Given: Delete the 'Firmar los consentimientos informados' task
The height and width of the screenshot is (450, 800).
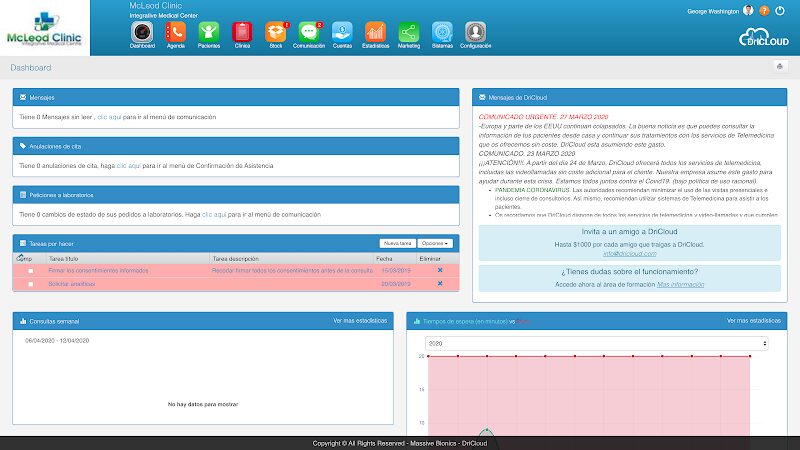Looking at the screenshot, I should pos(439,271).
